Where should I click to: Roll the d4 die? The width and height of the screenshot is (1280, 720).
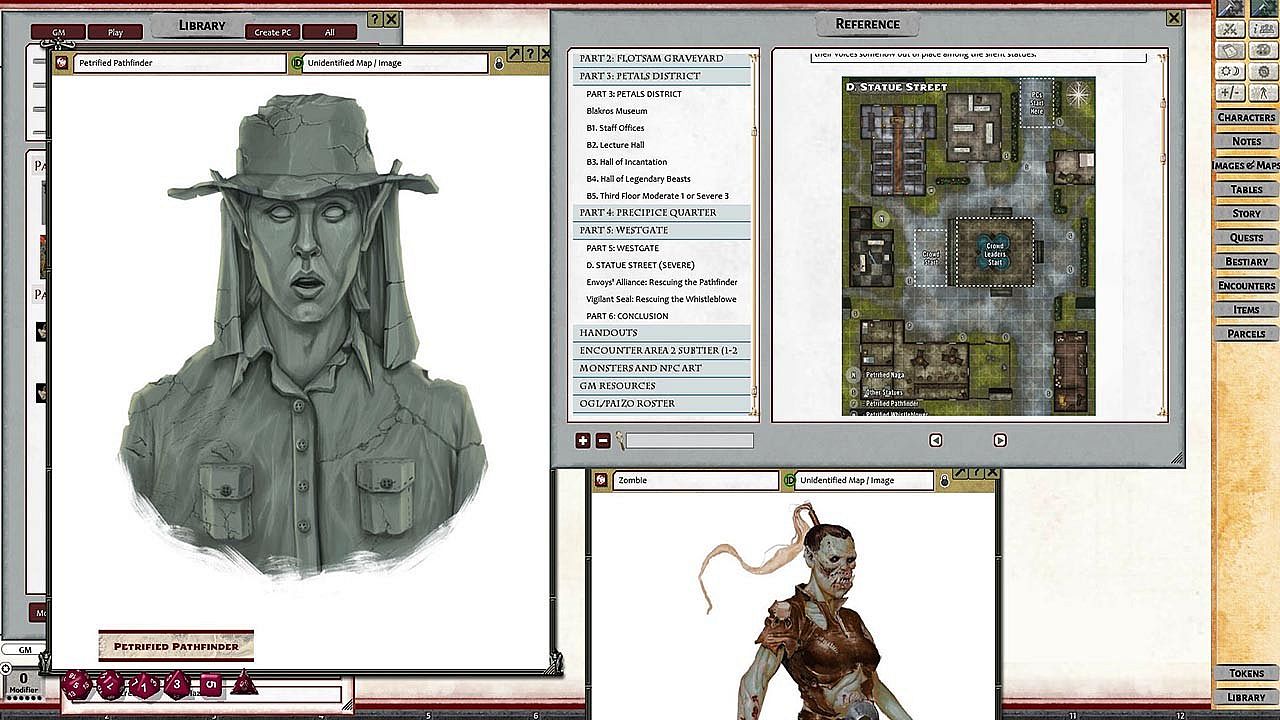tap(243, 685)
